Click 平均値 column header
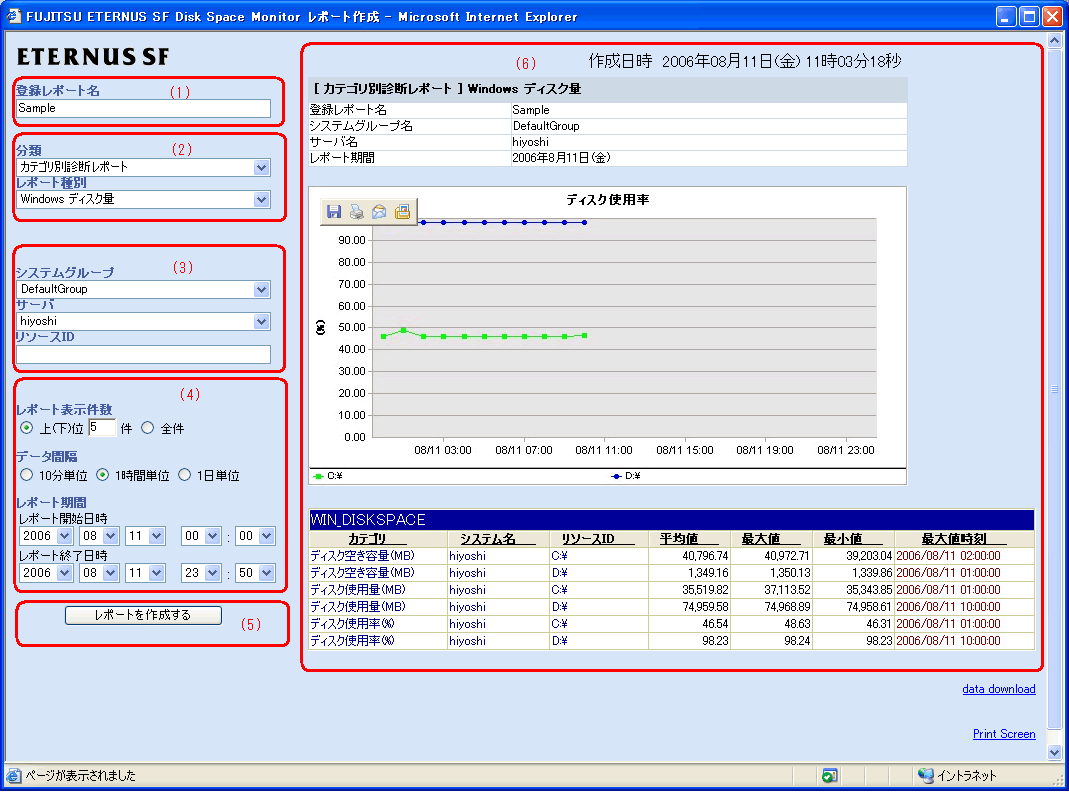This screenshot has height=793, width=1069. [679, 539]
